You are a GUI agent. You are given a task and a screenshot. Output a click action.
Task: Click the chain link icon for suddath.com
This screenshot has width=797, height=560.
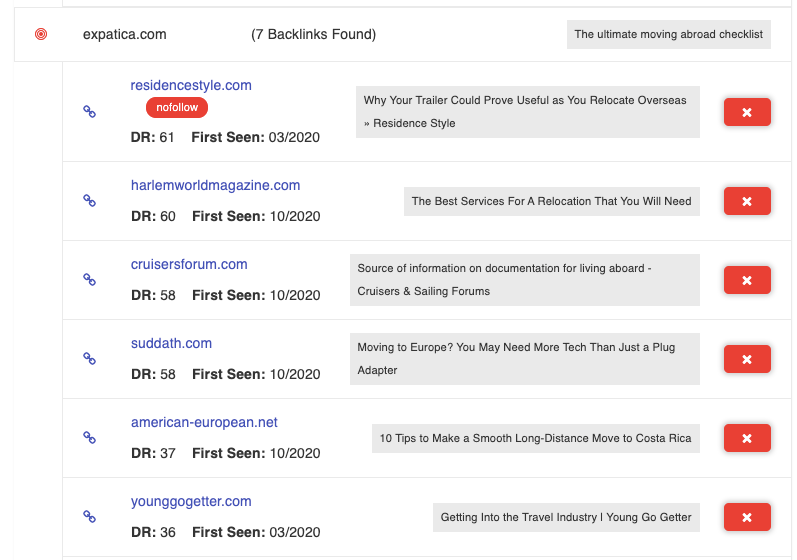point(89,358)
